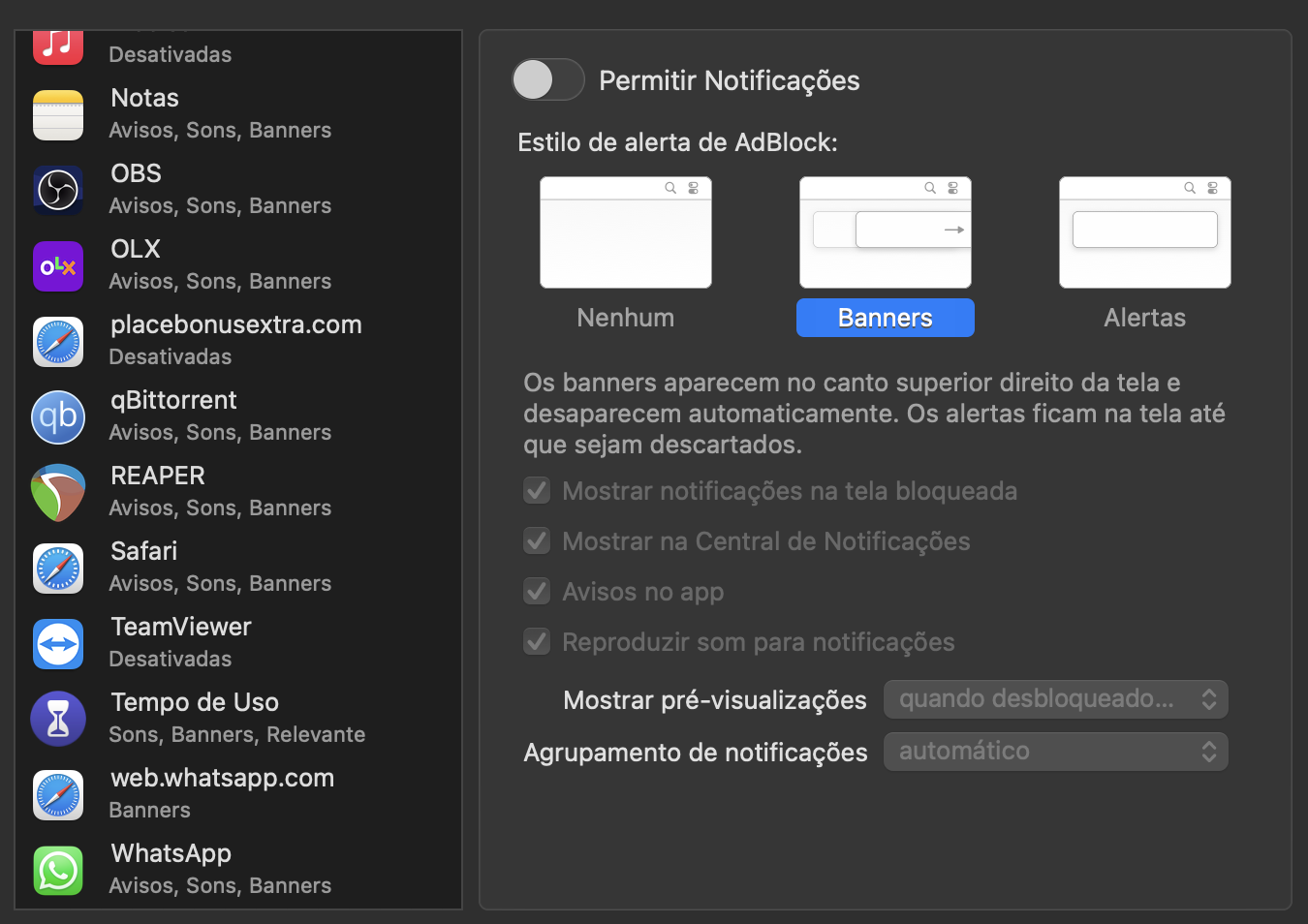Image resolution: width=1308 pixels, height=924 pixels.
Task: Toggle Mostrar na Central de Notificações checkbox
Action: [x=537, y=540]
